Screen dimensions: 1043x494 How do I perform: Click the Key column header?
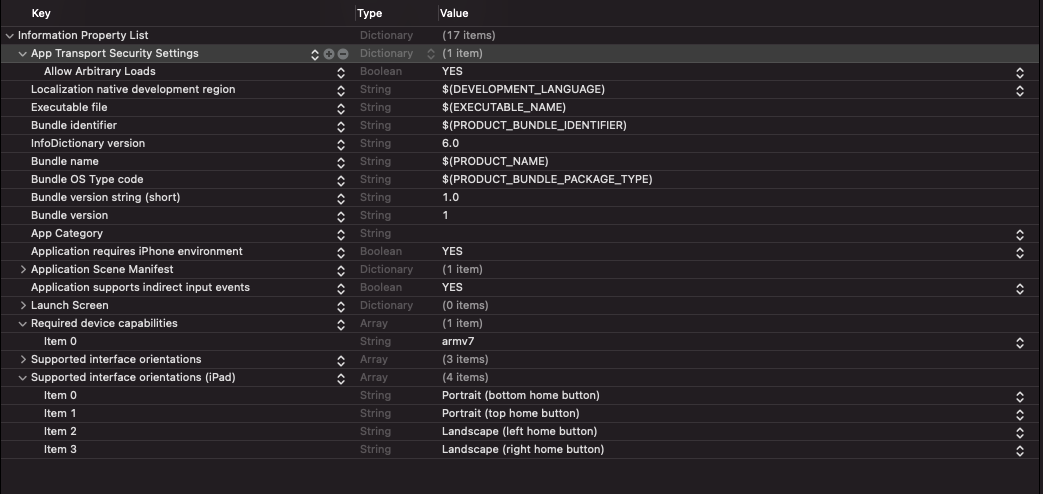[41, 13]
